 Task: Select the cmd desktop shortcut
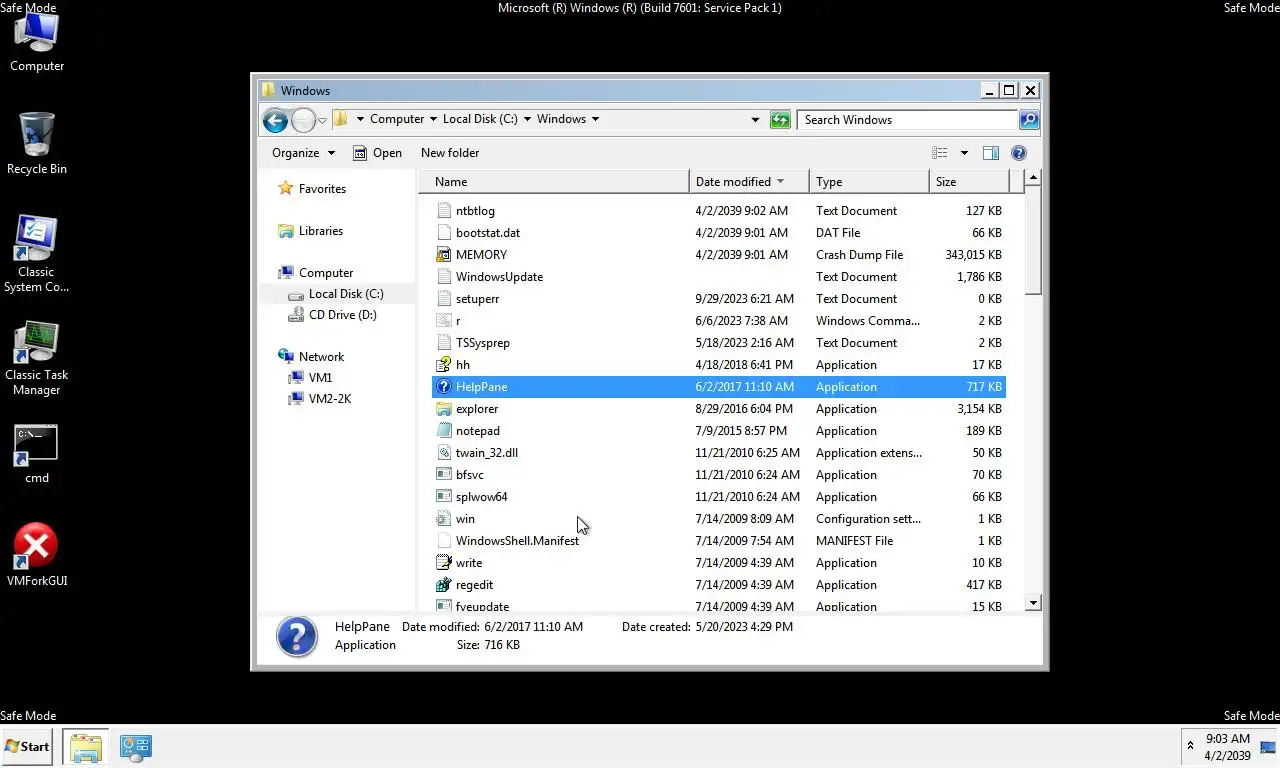pyautogui.click(x=37, y=455)
